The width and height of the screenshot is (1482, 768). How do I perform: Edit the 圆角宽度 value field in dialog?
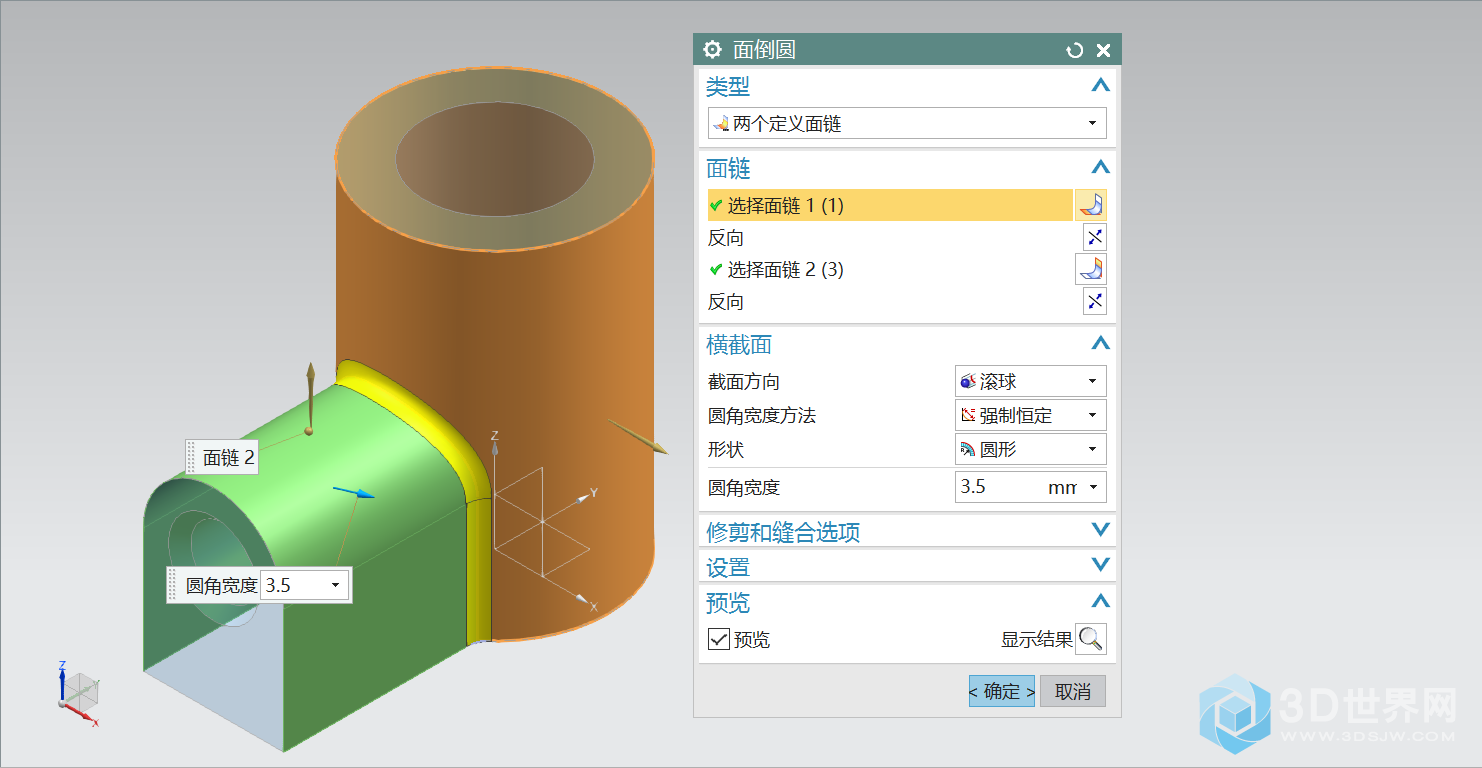[x=1000, y=487]
